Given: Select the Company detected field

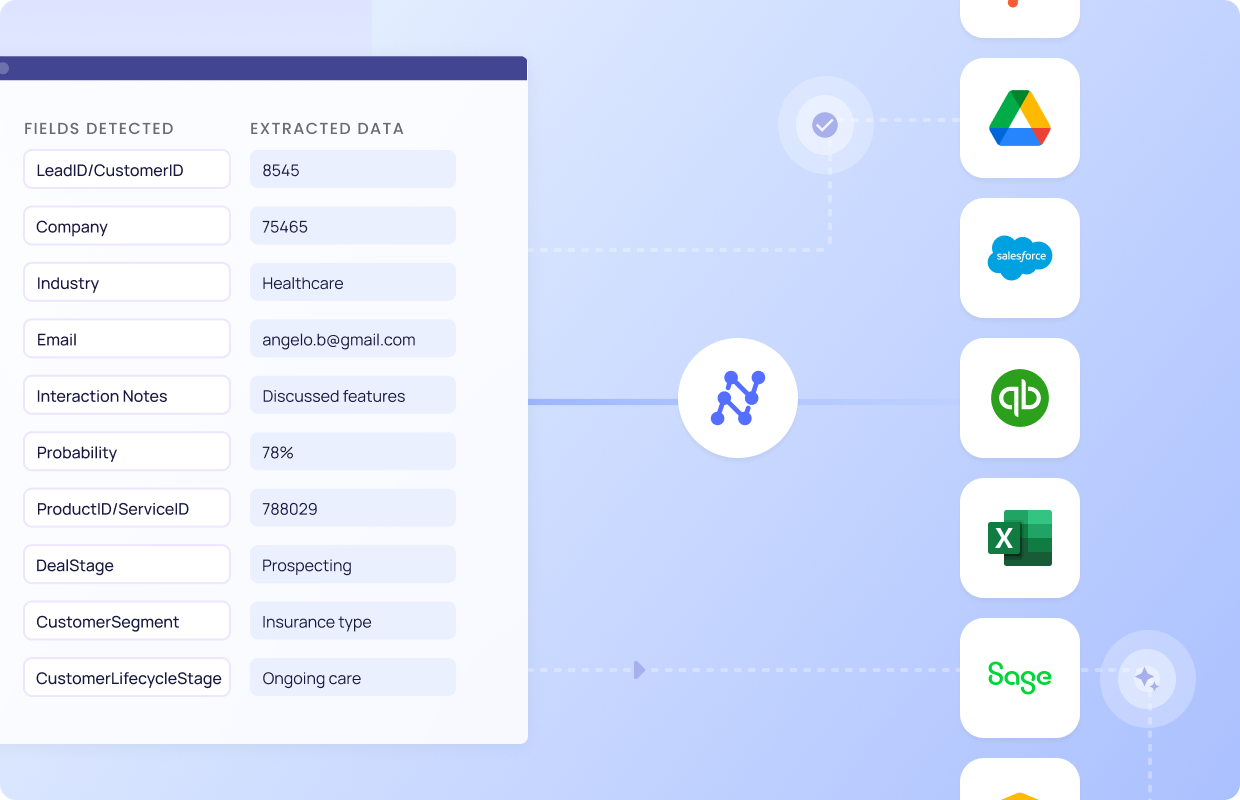Looking at the screenshot, I should (x=127, y=226).
